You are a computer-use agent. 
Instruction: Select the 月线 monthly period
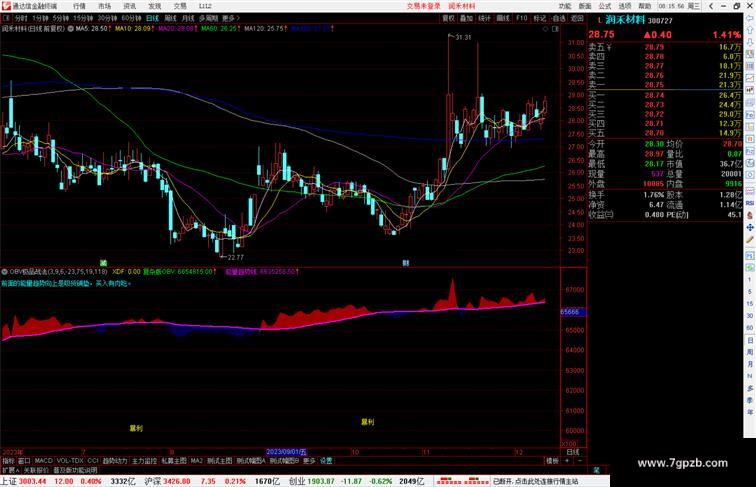(x=188, y=18)
